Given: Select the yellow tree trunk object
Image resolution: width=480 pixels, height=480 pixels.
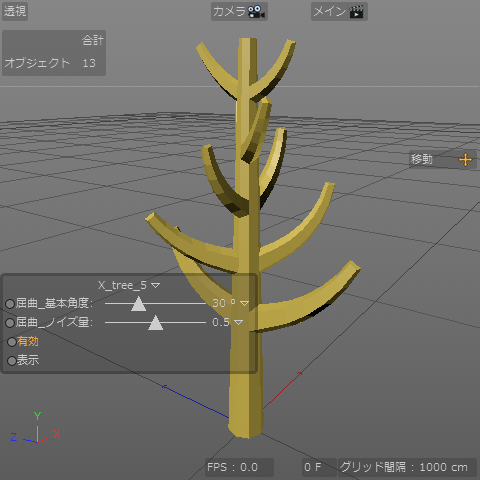Looking at the screenshot, I should 247,383.
